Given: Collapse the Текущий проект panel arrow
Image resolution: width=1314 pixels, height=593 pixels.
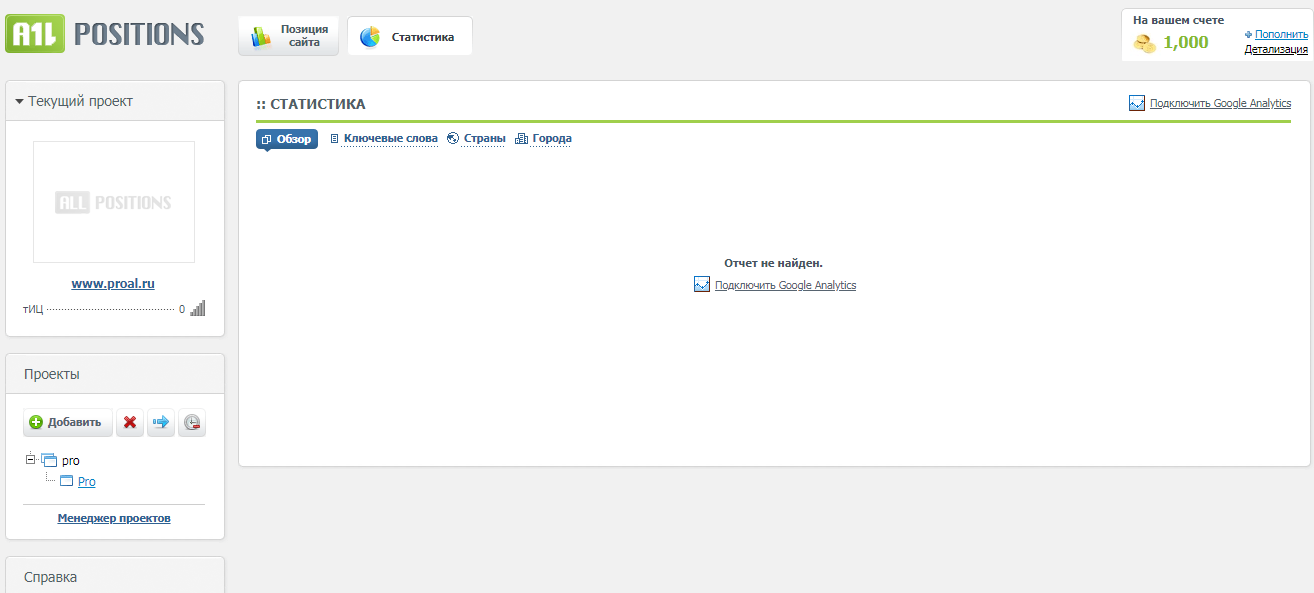Looking at the screenshot, I should coord(19,101).
